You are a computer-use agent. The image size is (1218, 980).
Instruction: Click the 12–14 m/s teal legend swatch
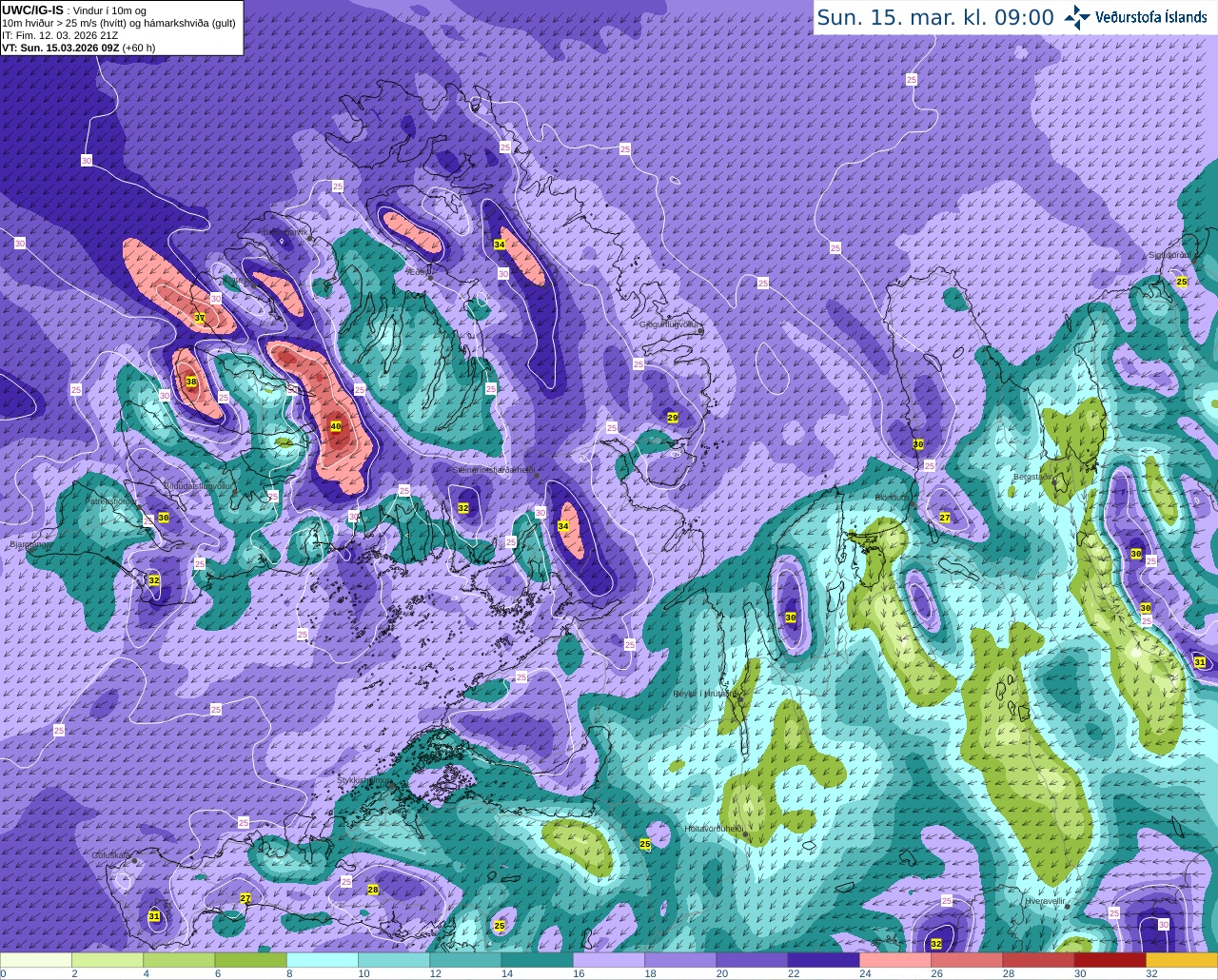[465, 959]
